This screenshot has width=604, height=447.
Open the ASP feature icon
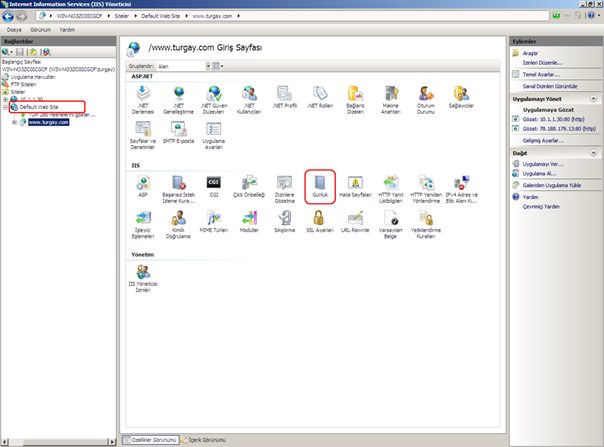coord(143,186)
